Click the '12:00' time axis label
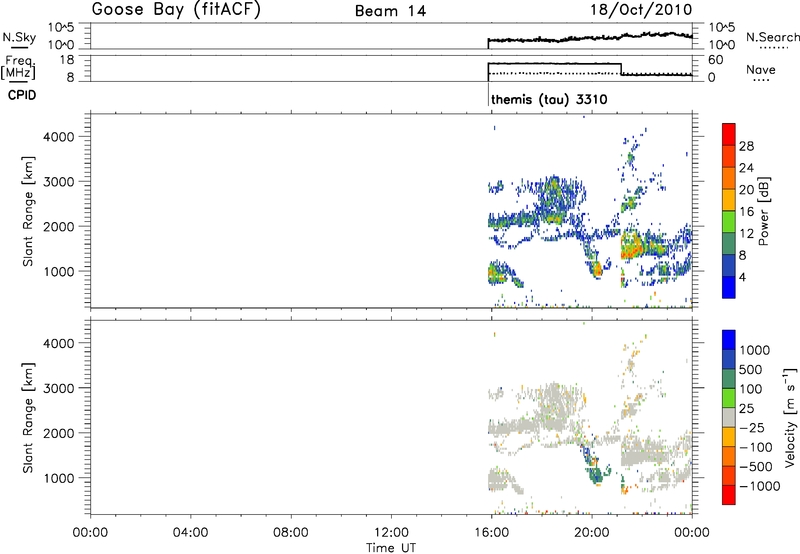Image resolution: width=800 pixels, height=554 pixels. 391,533
